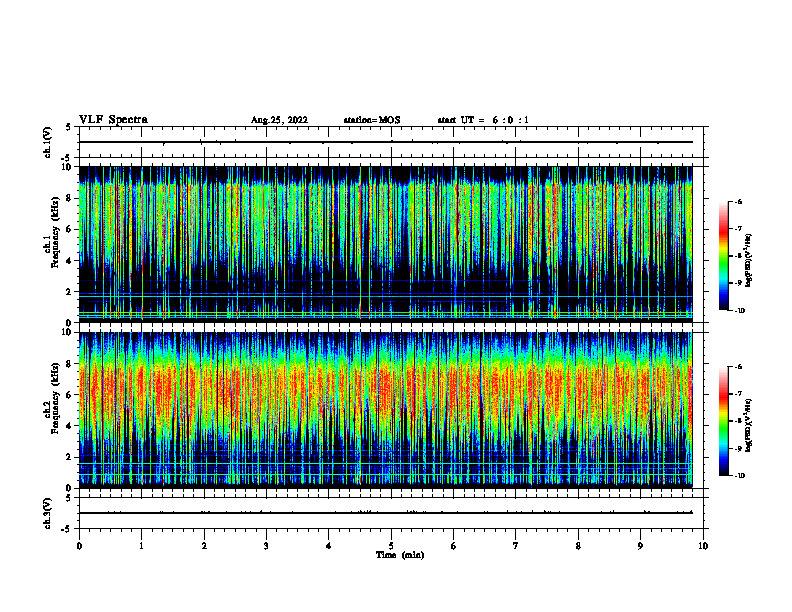Click the ch.1 voltage waveform trace
Screen dimensions: 792x612
(385, 142)
